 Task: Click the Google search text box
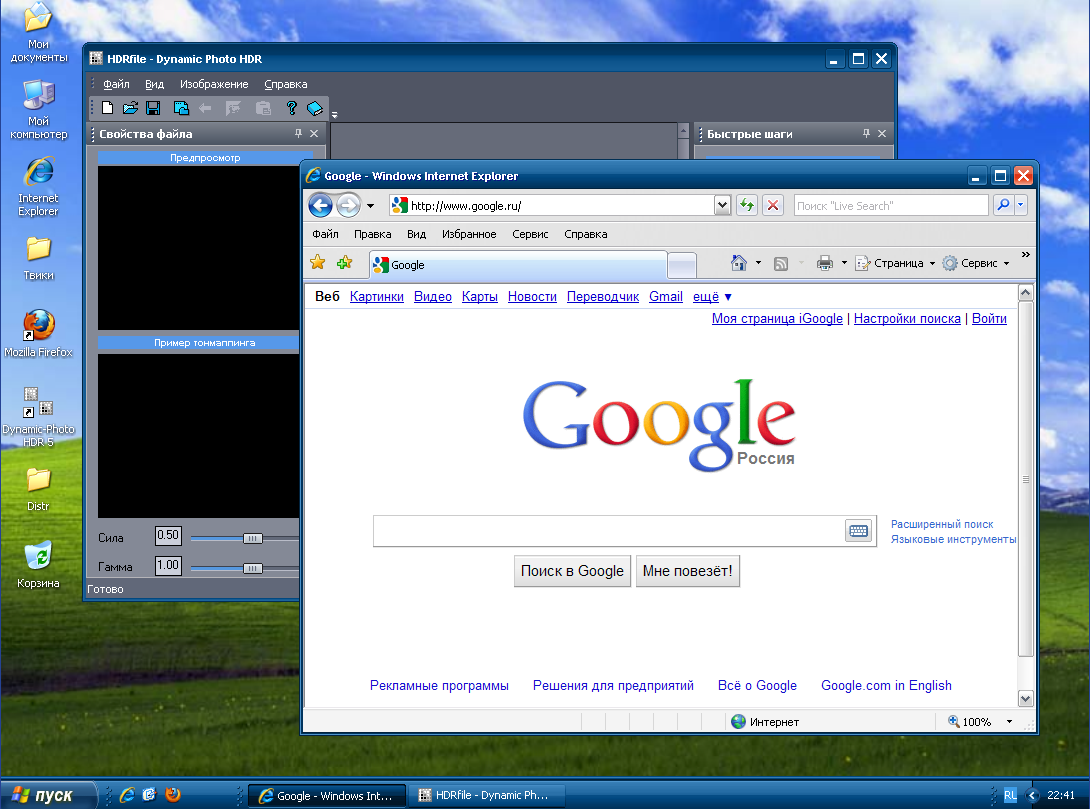[x=609, y=531]
